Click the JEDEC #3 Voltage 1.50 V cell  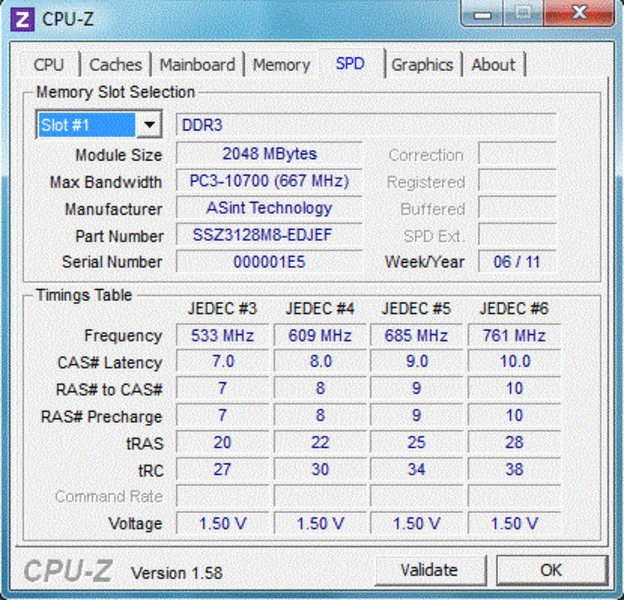coord(222,524)
